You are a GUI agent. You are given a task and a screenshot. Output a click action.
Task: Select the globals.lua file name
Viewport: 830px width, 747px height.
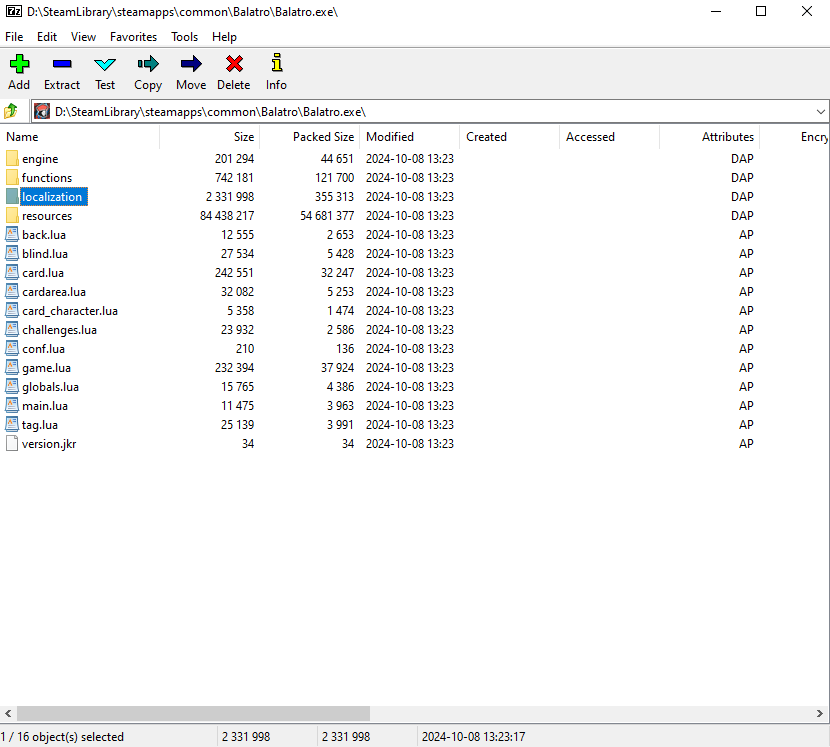(50, 387)
